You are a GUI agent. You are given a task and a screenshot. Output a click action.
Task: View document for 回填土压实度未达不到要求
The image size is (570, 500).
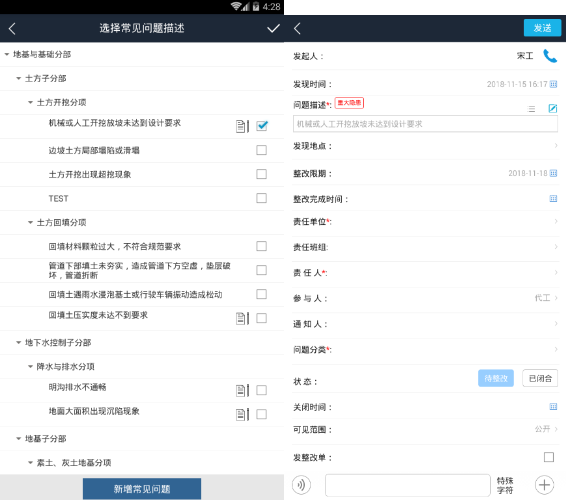[x=242, y=319]
